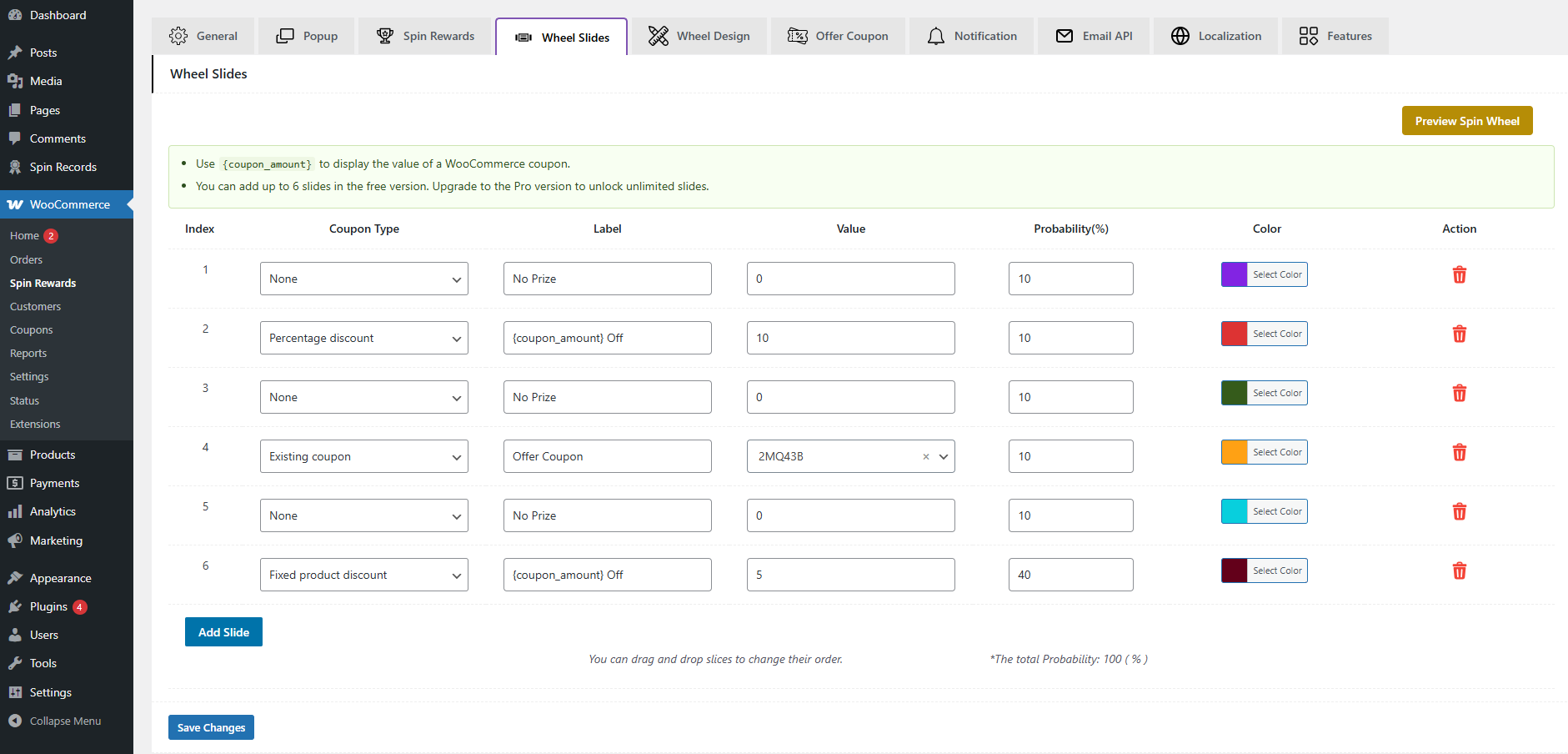
Task: Select the Localization globe icon
Action: [1180, 36]
